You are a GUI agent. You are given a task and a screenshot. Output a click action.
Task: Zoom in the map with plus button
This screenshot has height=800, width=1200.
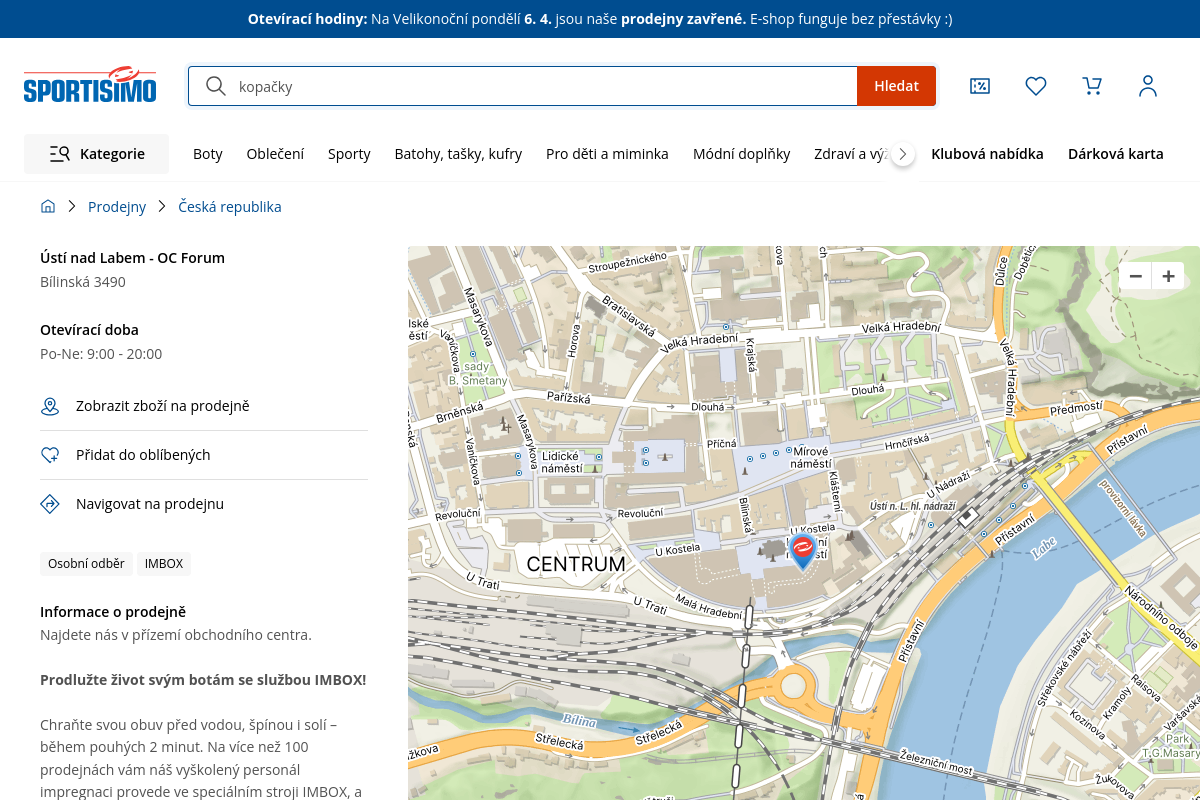tap(1167, 277)
